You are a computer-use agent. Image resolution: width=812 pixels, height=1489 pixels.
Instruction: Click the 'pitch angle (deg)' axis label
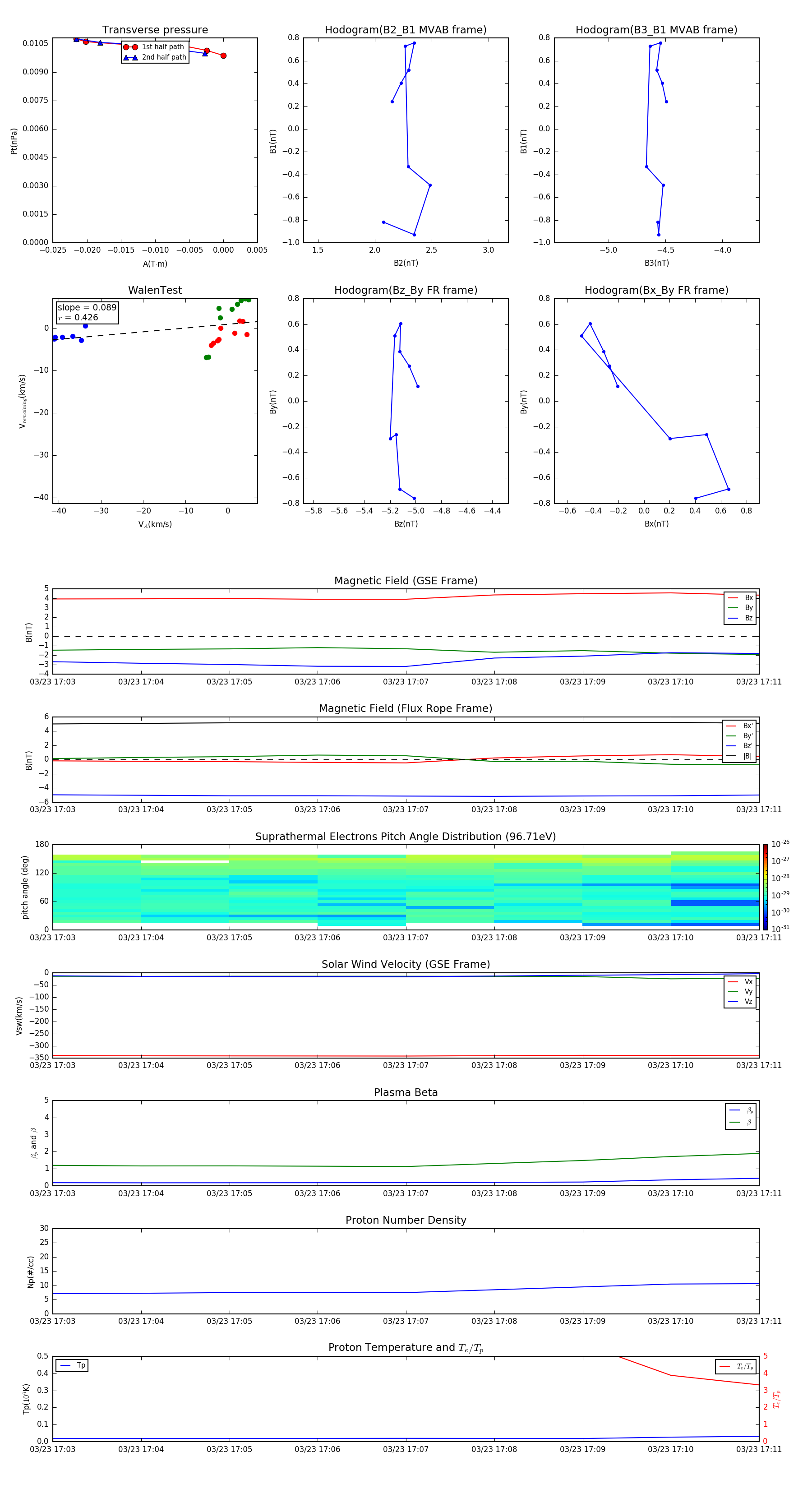click(25, 887)
